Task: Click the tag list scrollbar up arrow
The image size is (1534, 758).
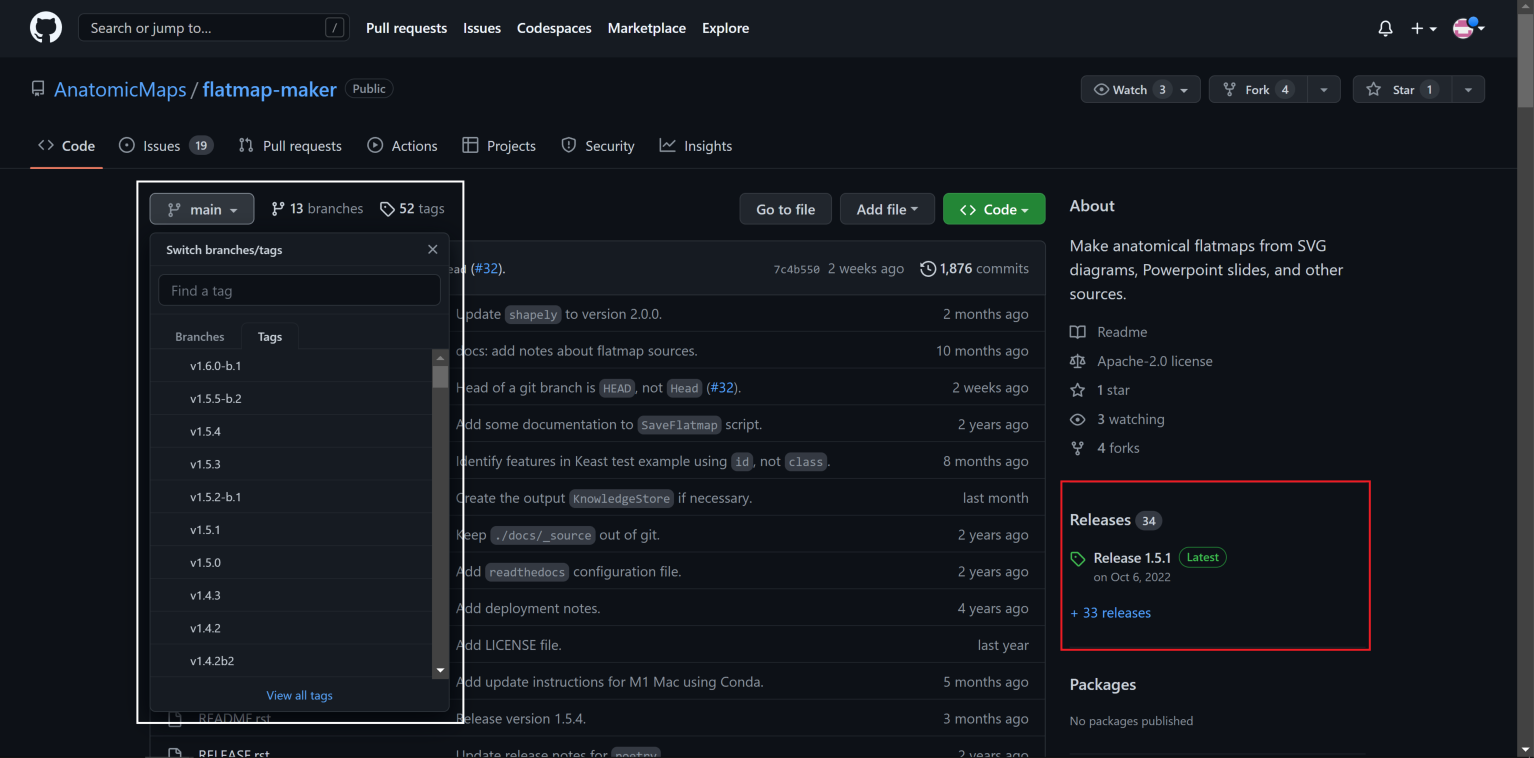Action: [x=440, y=357]
